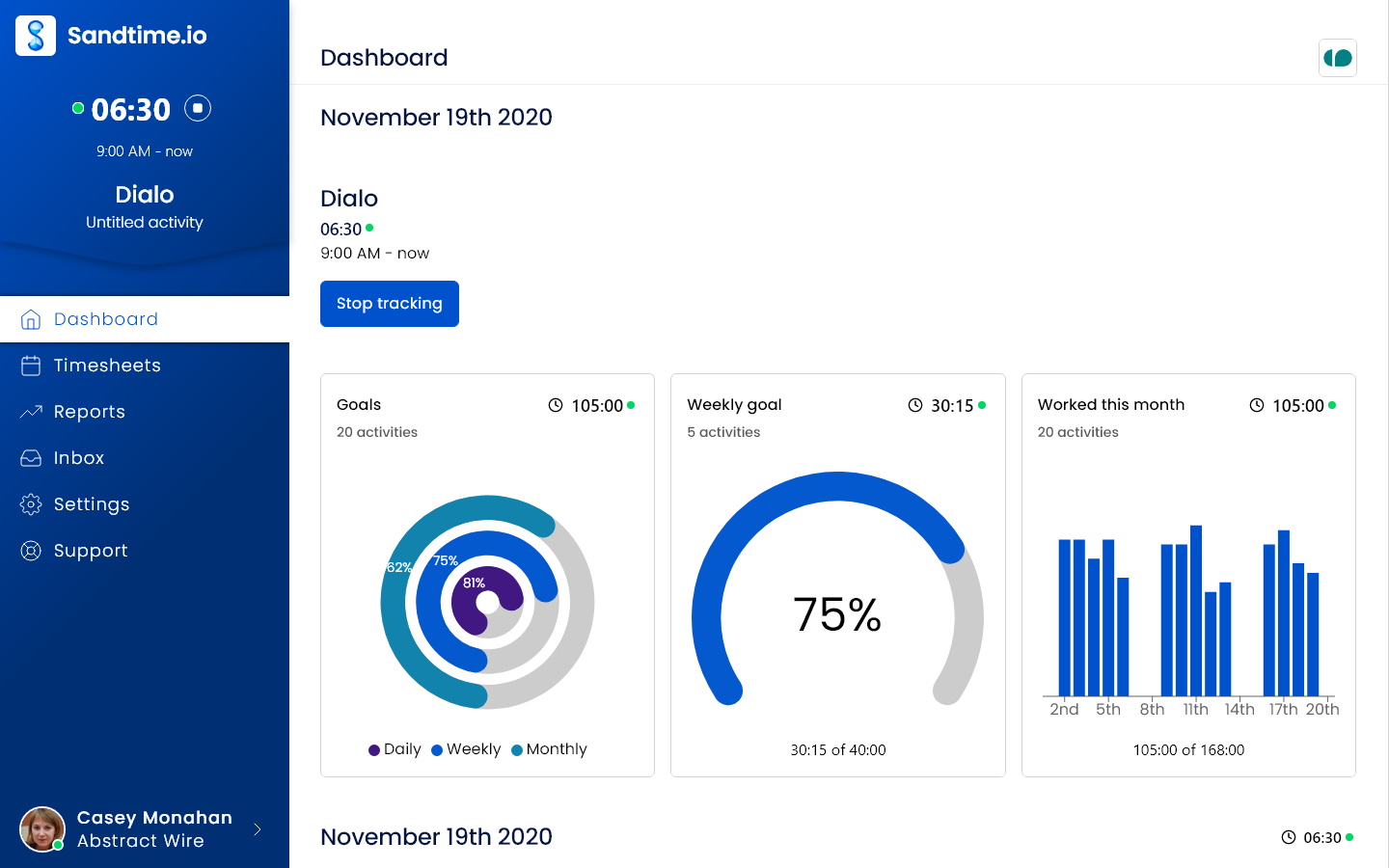Click the Timesheets calendar icon
This screenshot has width=1389, height=868.
coord(31,366)
